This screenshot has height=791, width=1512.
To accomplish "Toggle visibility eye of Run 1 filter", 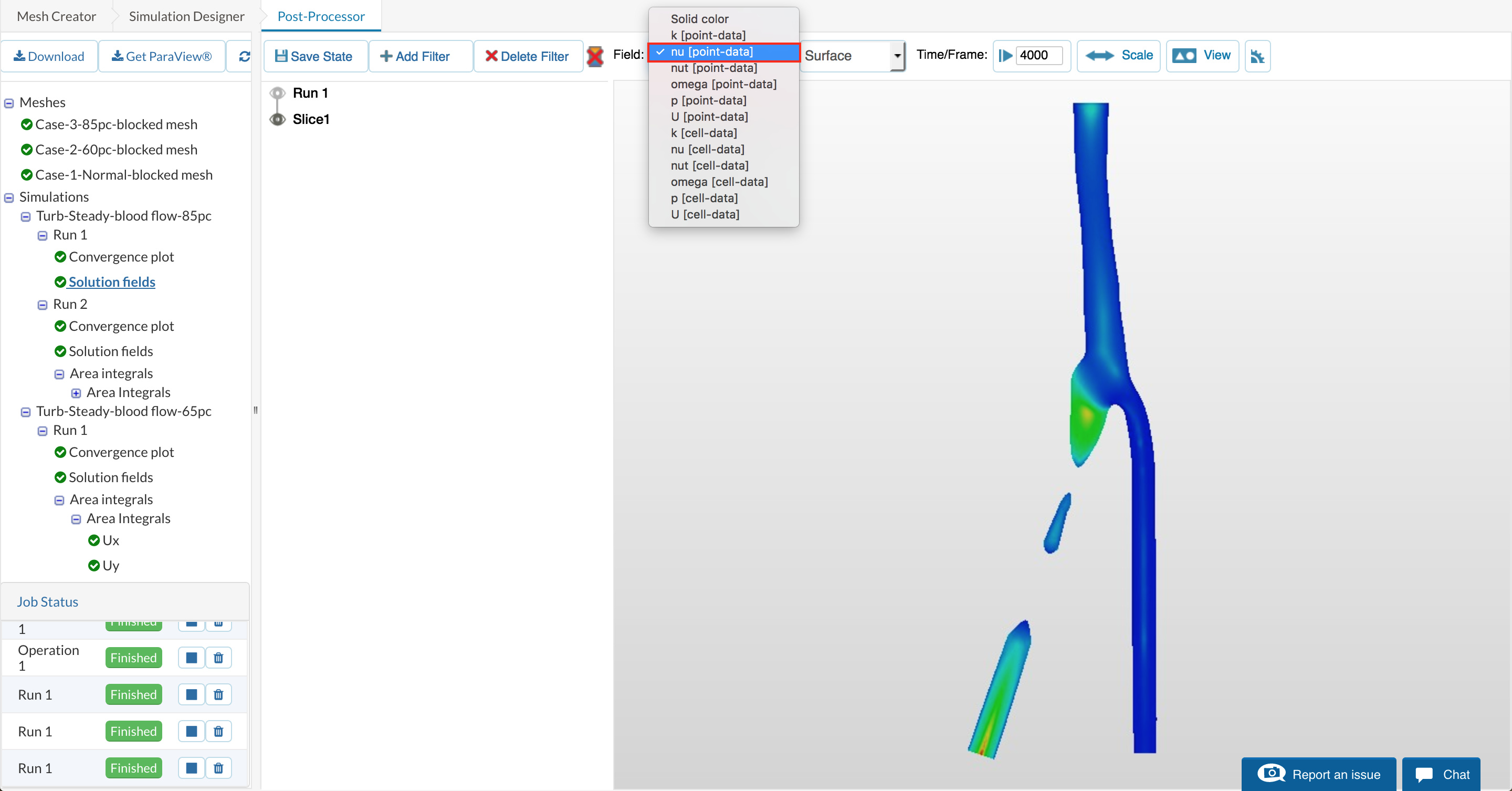I will tap(278, 93).
